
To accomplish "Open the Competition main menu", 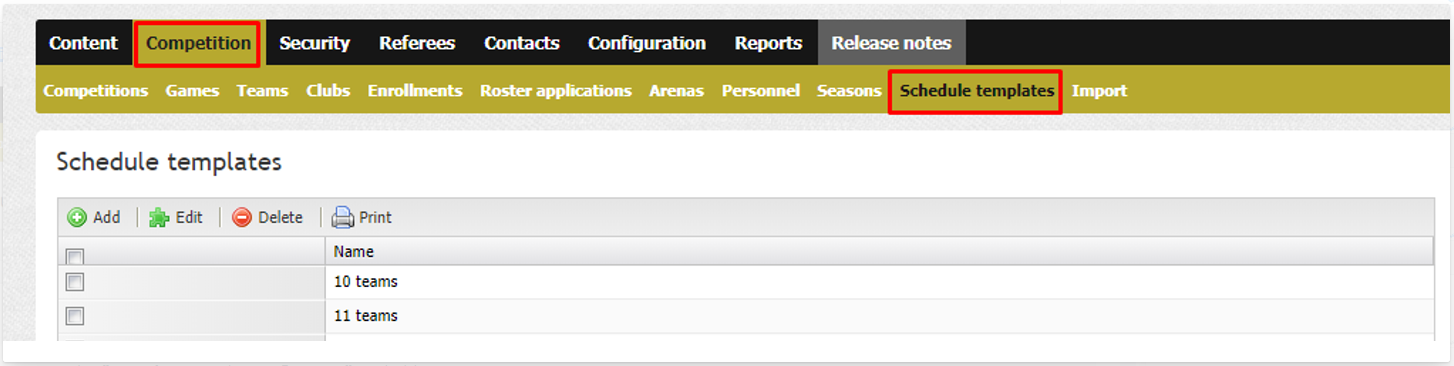I will (198, 43).
